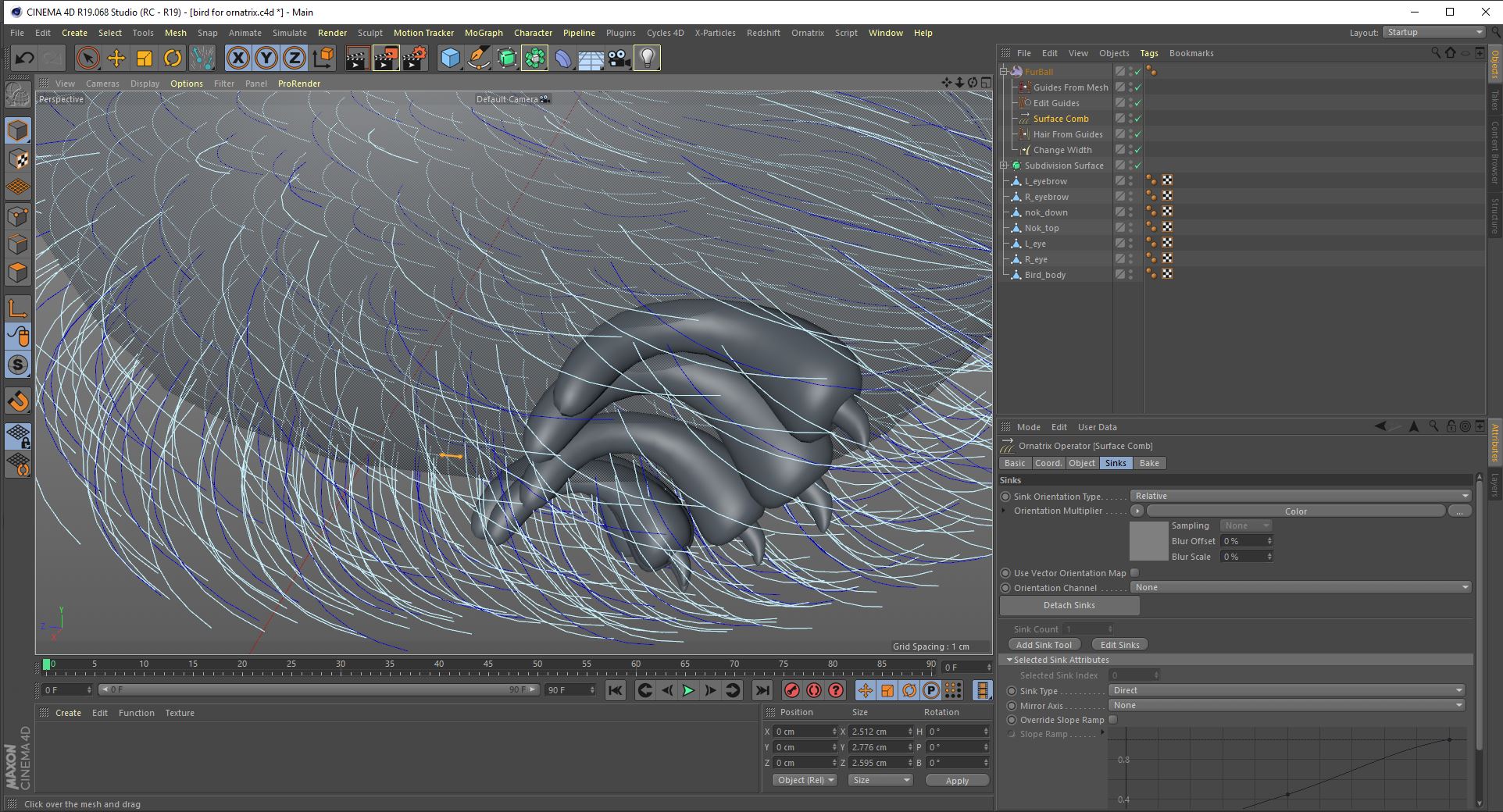Screen dimensions: 1503x812
Task: Enable Override Slope Ramp checkbox
Action: point(1113,720)
